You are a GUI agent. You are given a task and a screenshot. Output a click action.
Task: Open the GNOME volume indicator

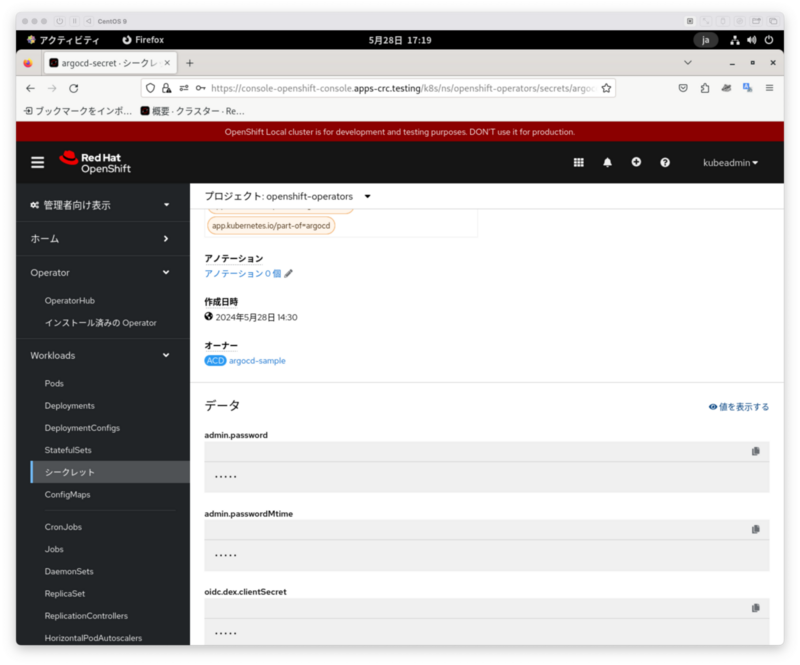[x=752, y=40]
